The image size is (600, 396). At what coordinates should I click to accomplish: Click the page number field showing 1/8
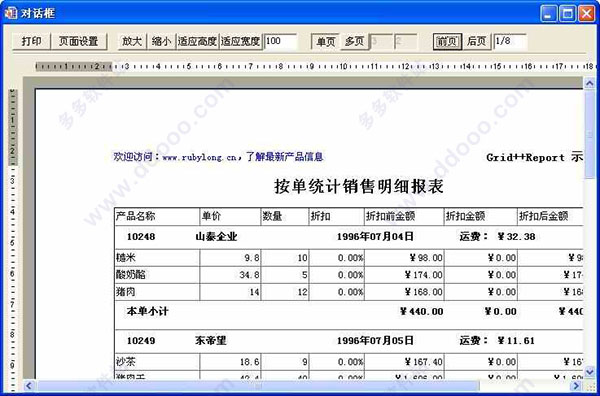click(x=510, y=41)
